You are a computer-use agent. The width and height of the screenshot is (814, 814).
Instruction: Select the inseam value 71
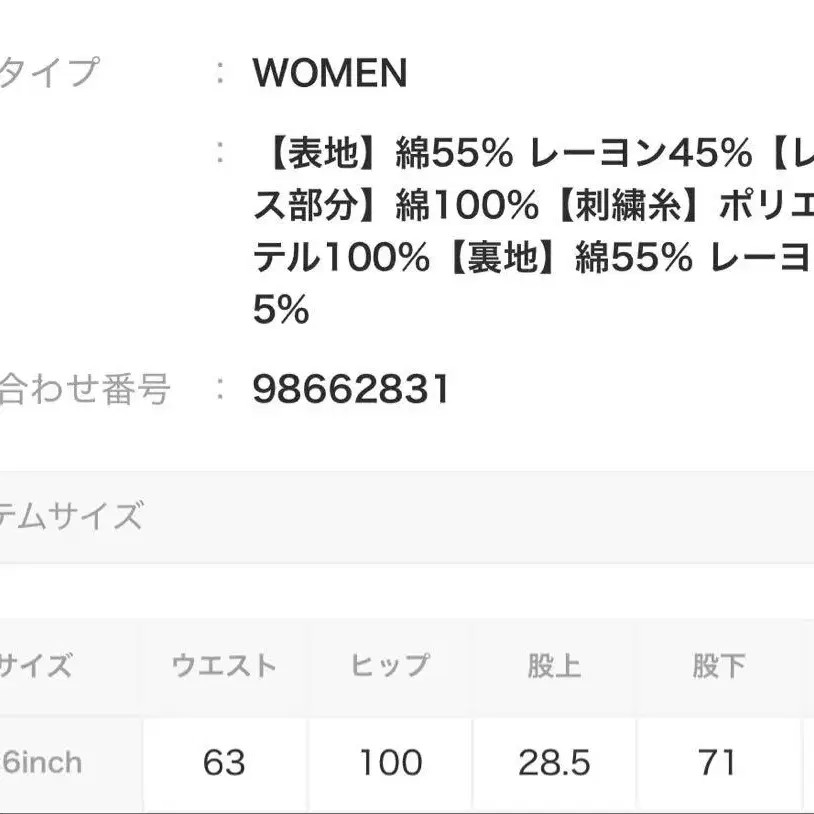point(718,764)
